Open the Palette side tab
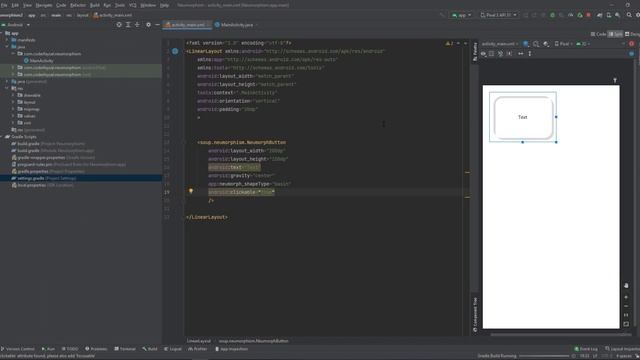Screen dimensions: 640x360 (x=475, y=51)
